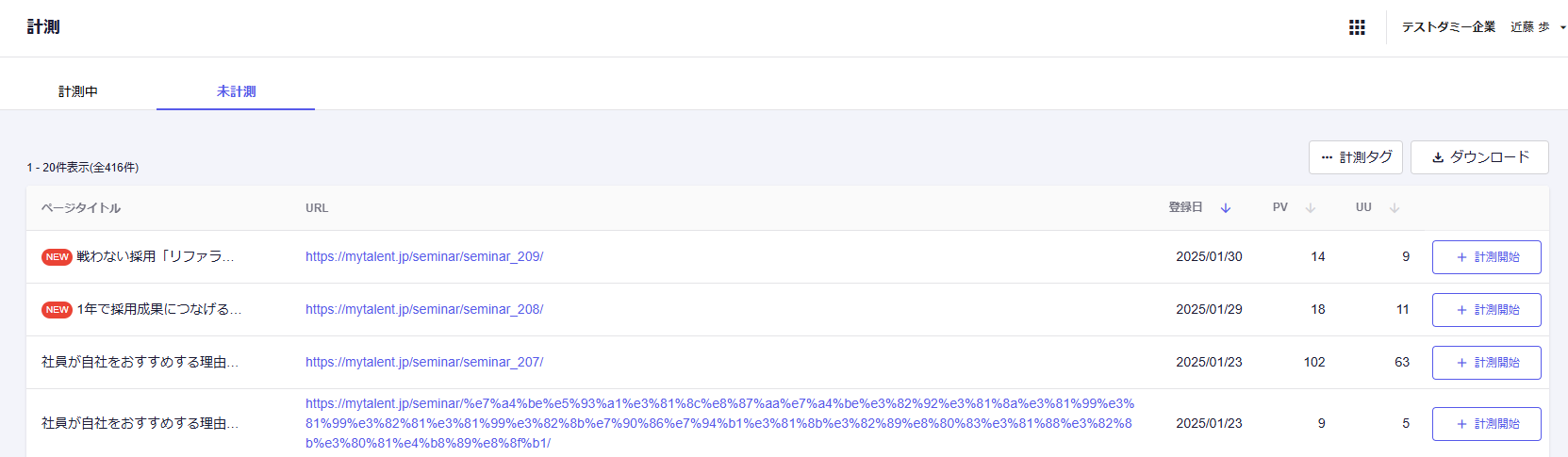Sort by PV arrow icon

click(x=1310, y=208)
